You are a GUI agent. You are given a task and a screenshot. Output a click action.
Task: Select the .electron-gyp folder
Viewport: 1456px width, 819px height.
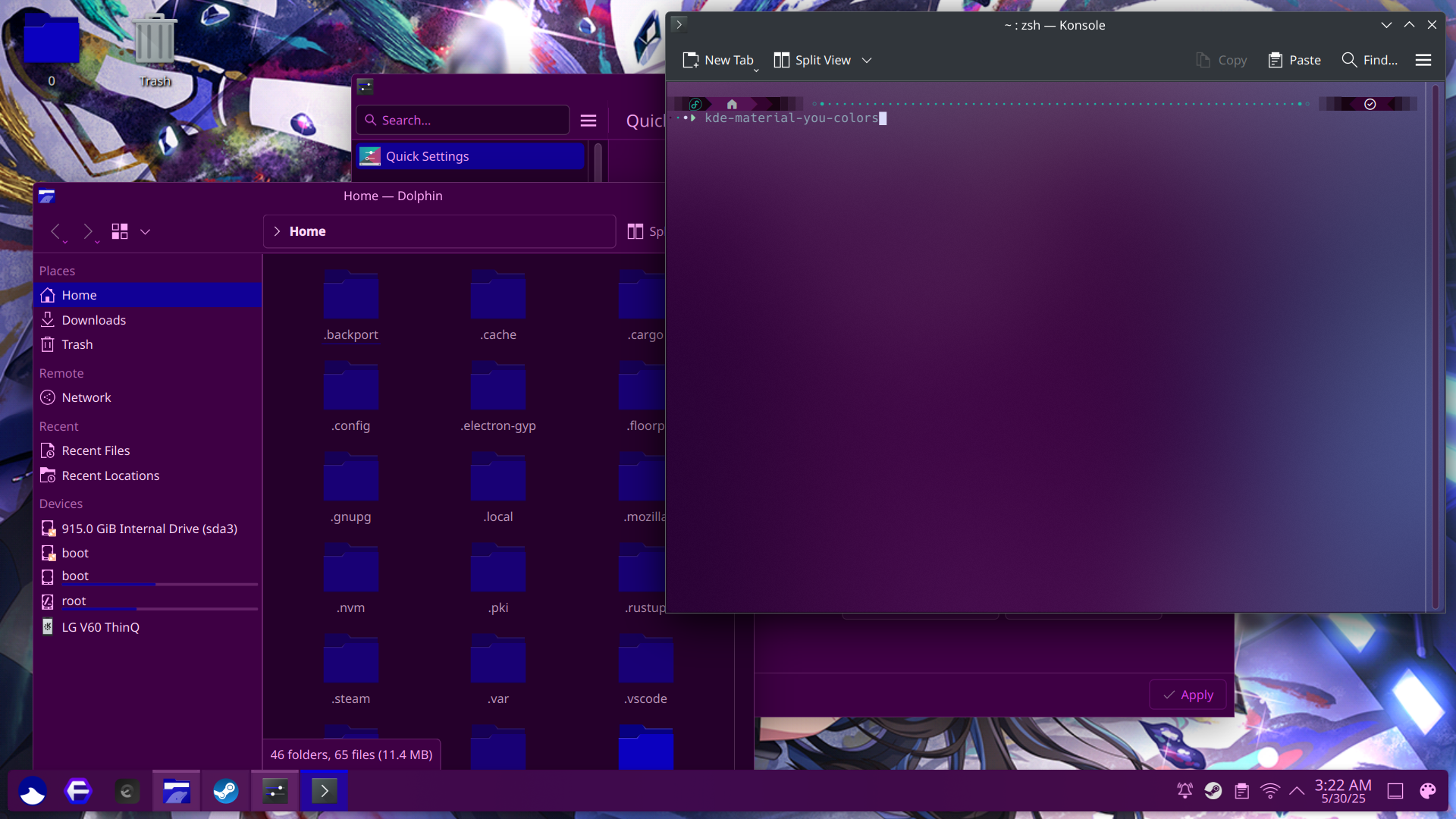pyautogui.click(x=498, y=397)
